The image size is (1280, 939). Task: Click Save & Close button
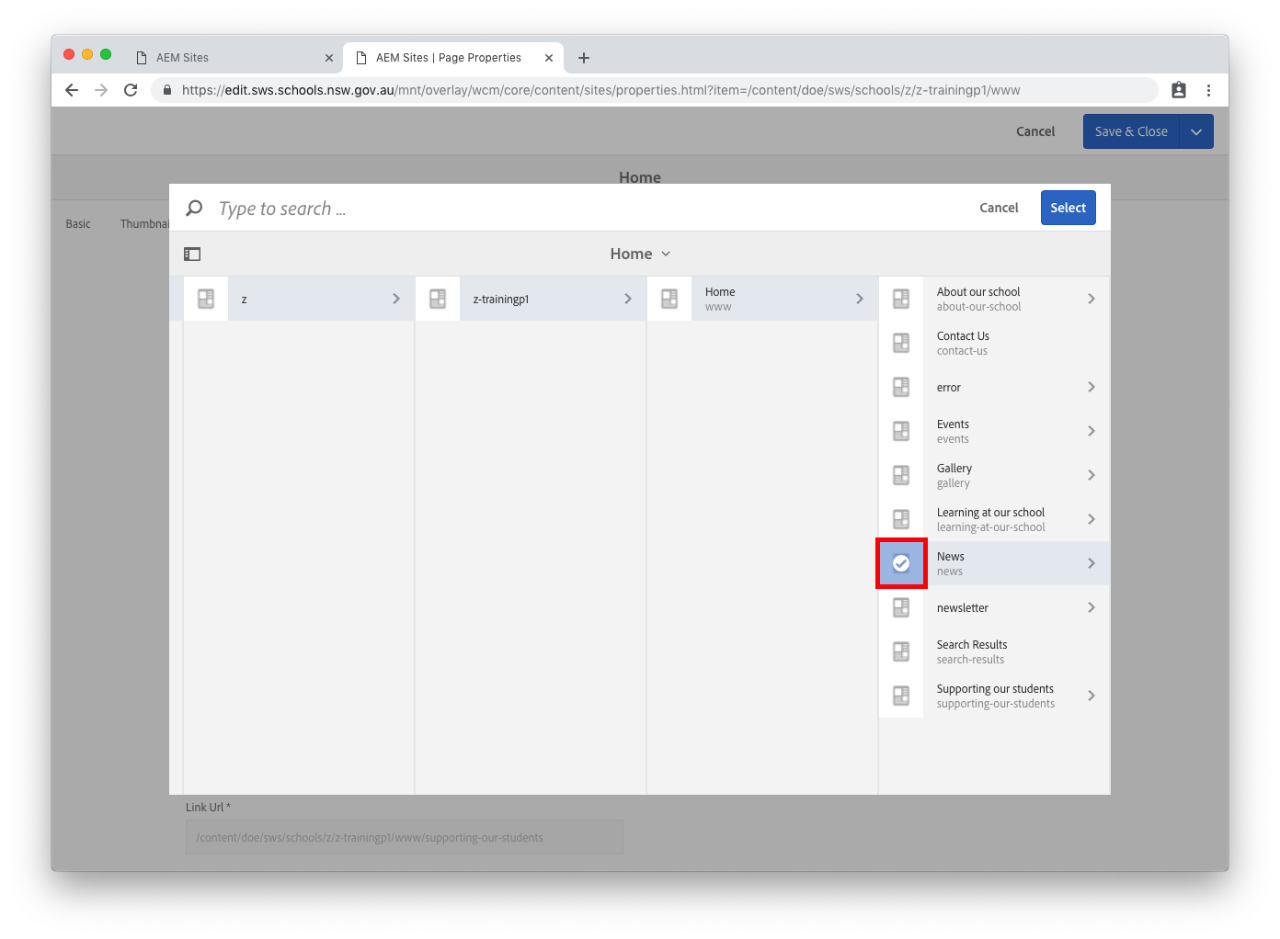click(x=1131, y=132)
